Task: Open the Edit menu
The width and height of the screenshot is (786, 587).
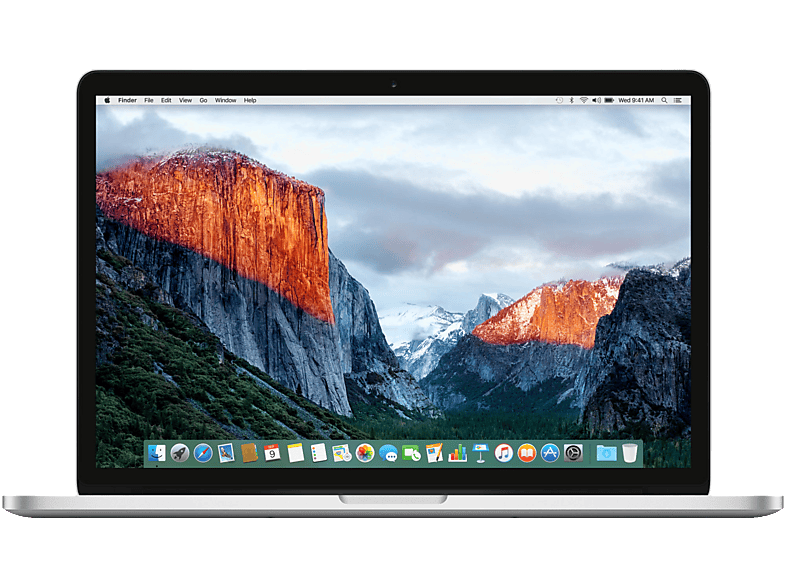Action: 166,100
